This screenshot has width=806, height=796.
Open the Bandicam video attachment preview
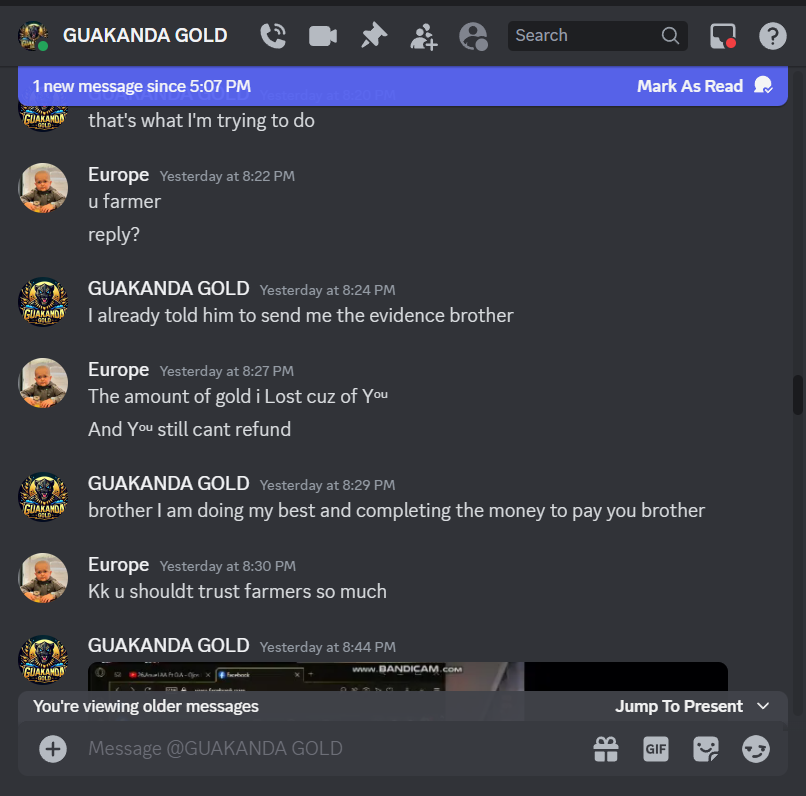[x=408, y=676]
